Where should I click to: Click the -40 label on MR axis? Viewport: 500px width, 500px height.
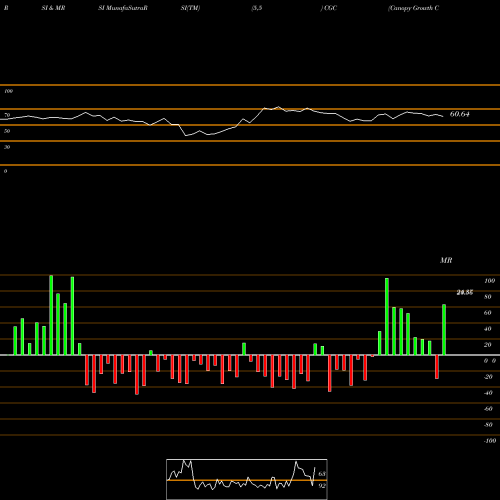[x=488, y=393]
